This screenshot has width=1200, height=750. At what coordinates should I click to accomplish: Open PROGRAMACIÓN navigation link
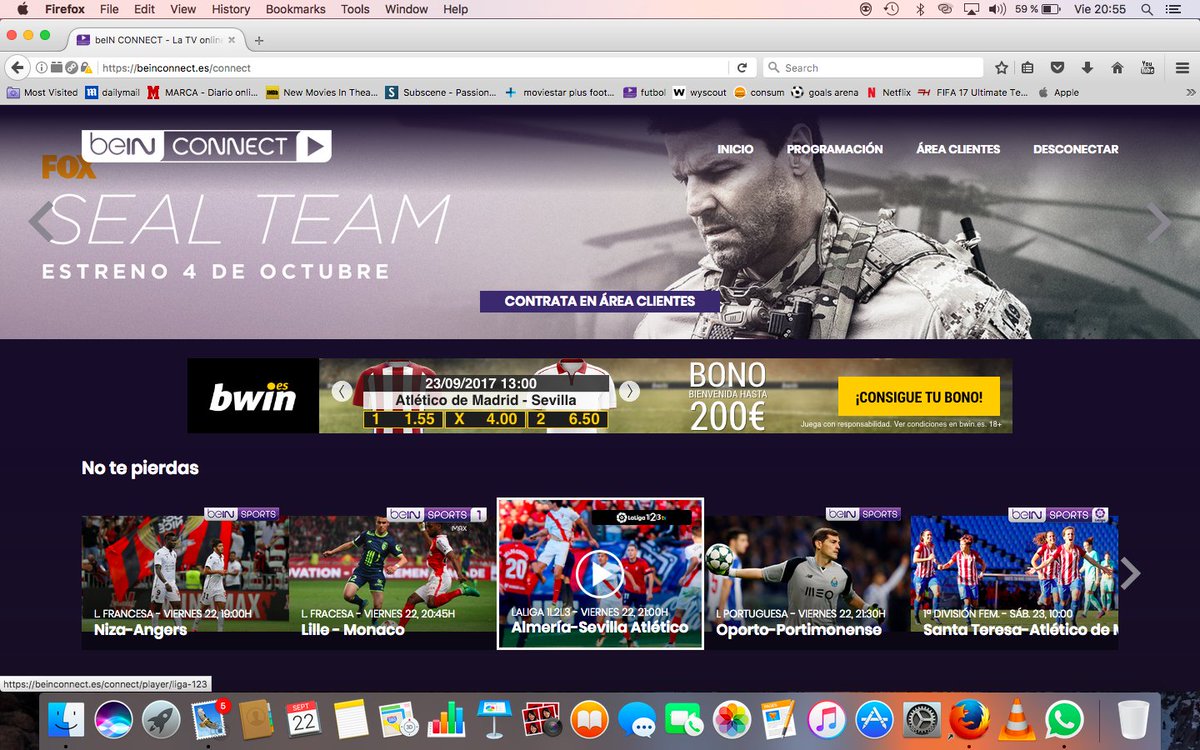(x=835, y=149)
